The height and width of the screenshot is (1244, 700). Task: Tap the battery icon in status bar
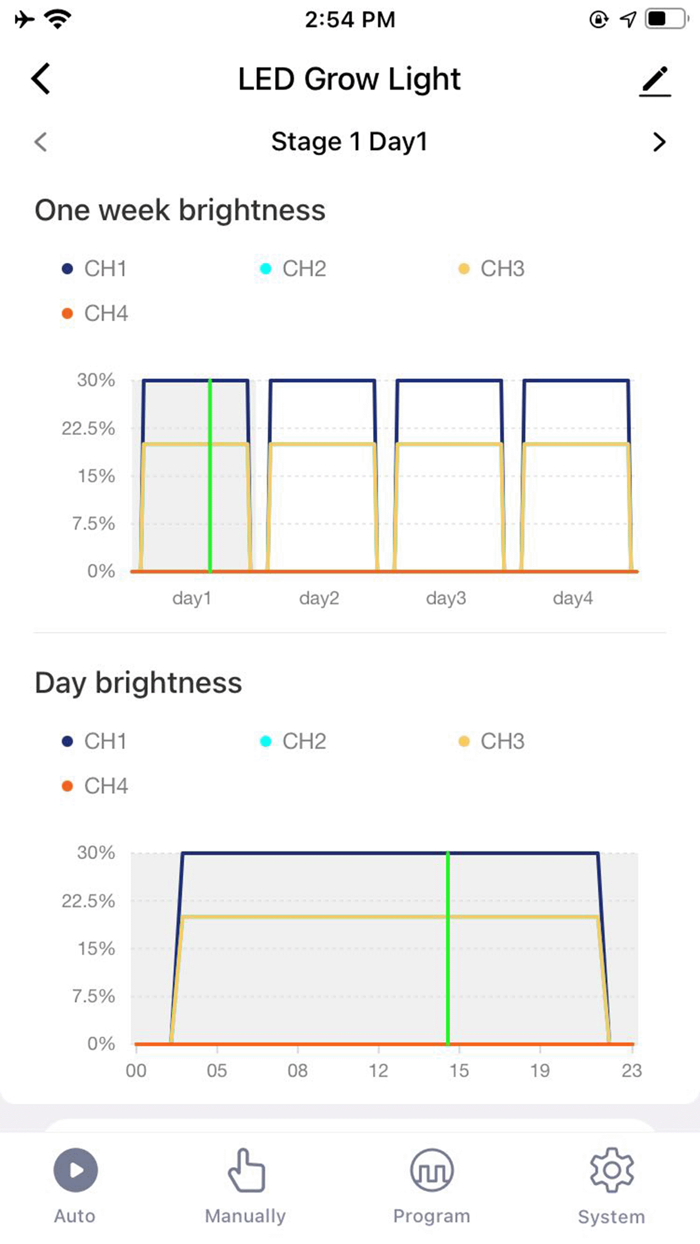667,19
